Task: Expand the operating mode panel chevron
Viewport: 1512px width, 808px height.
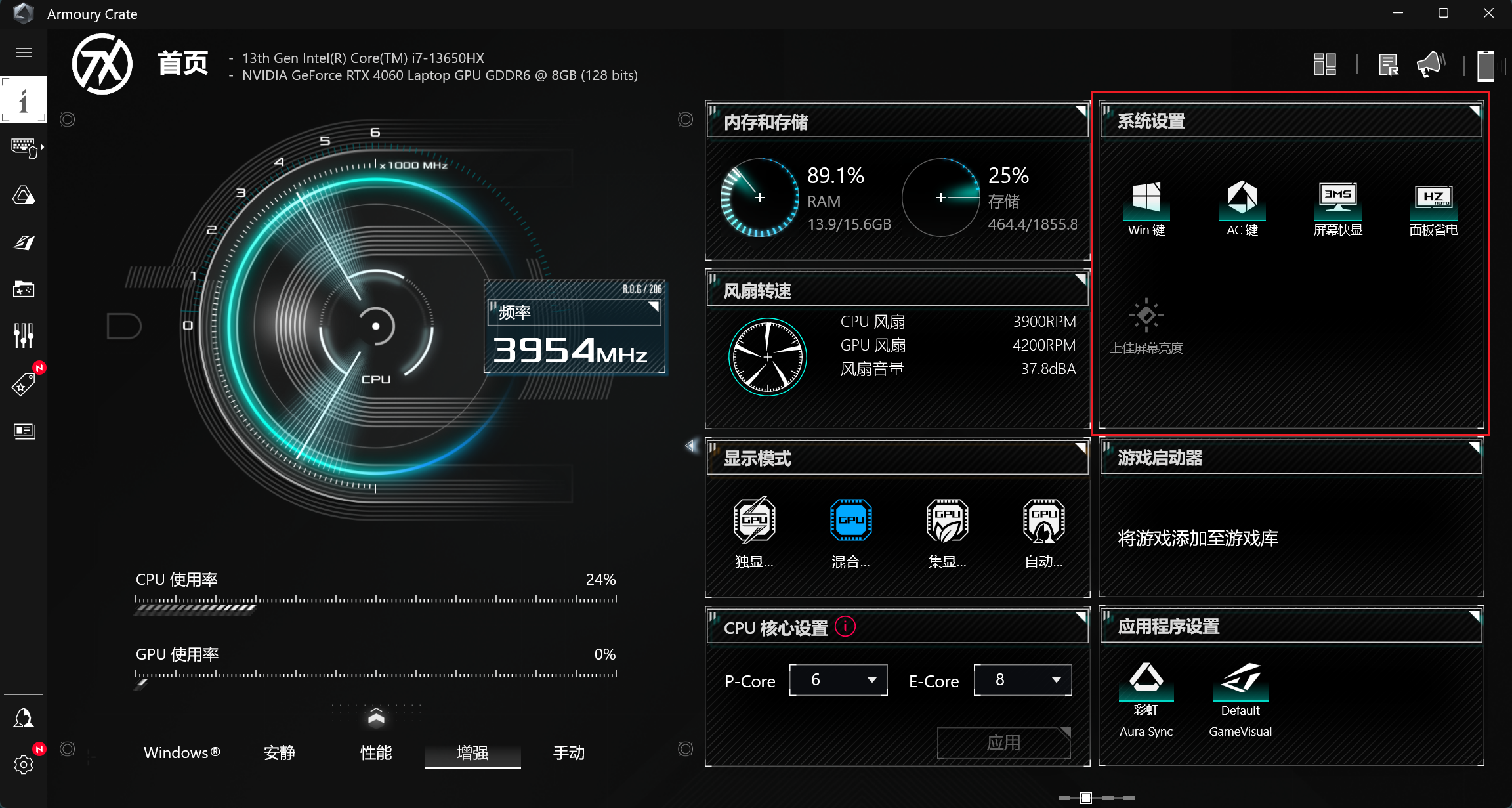Action: coord(376,717)
